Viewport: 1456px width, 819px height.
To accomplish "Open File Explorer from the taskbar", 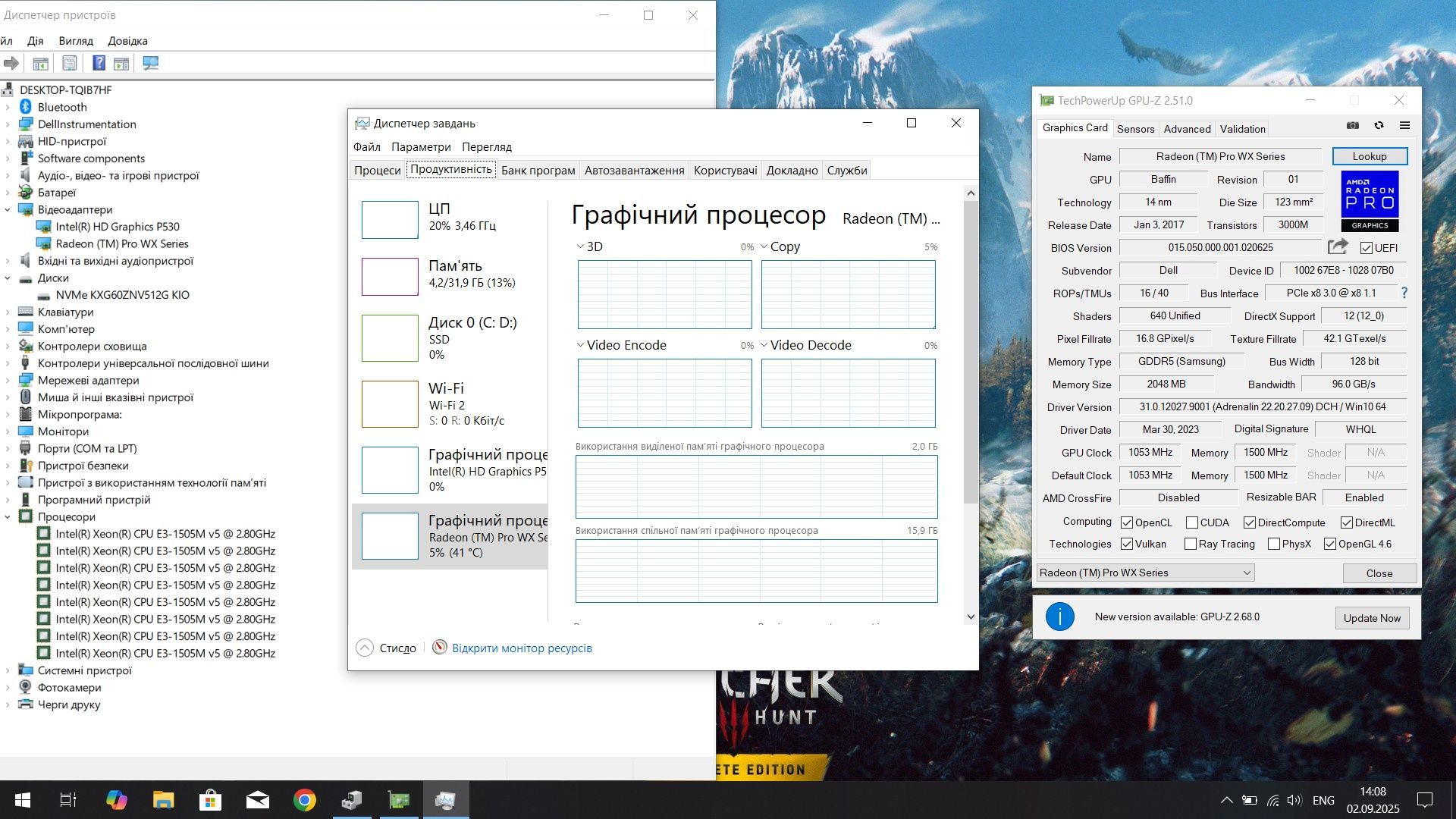I will click(163, 800).
